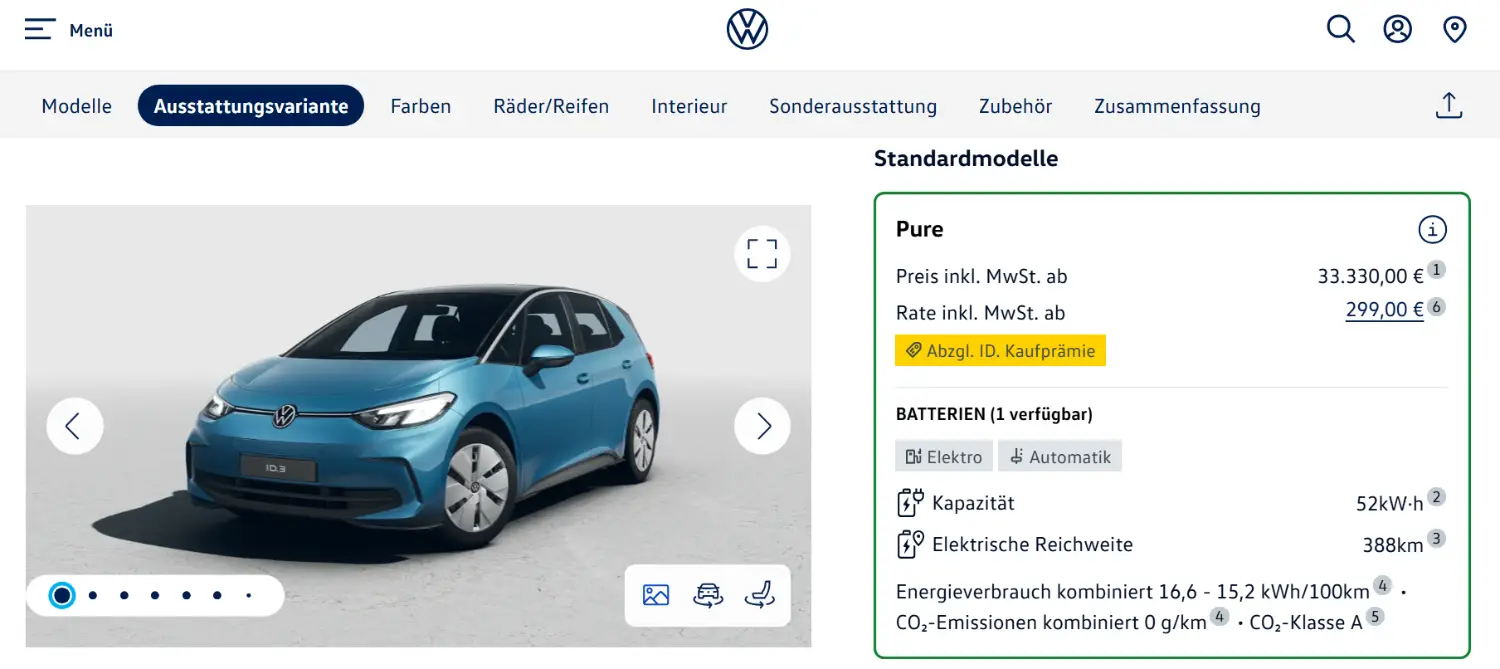Image resolution: width=1500 pixels, height=669 pixels.
Task: Click the Abzgl. ID. Kaufprämie badge
Action: click(x=1000, y=351)
